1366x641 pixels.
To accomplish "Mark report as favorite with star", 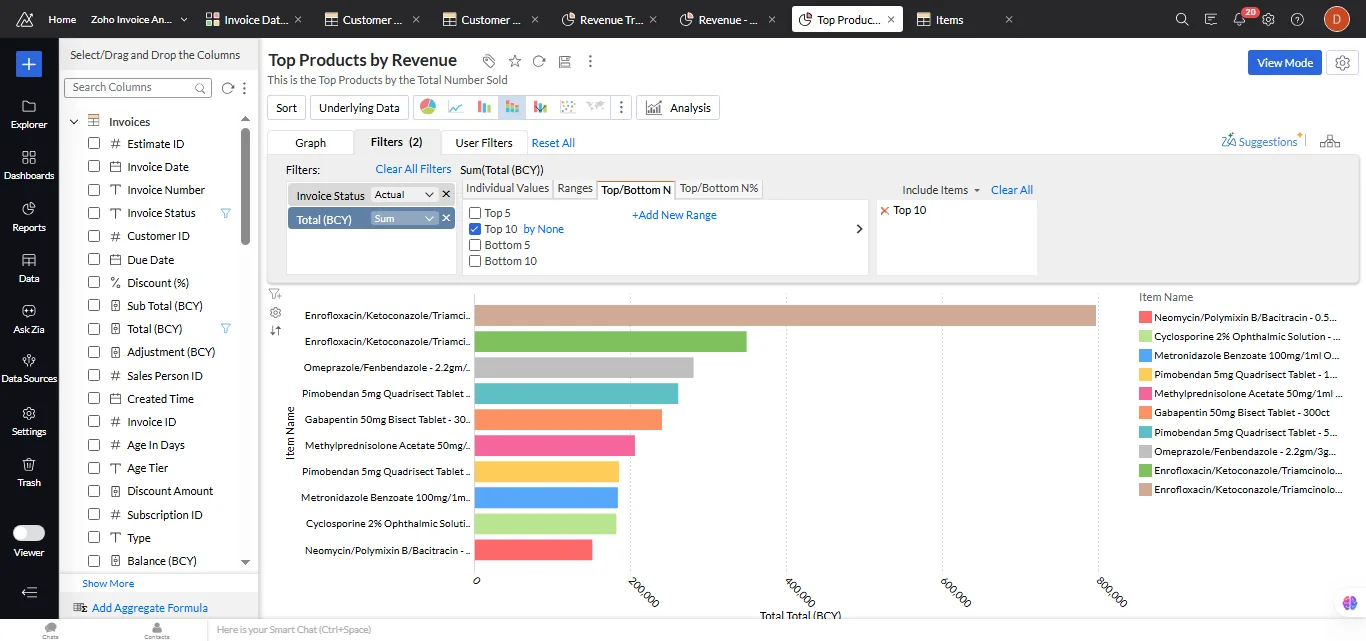I will (x=514, y=61).
